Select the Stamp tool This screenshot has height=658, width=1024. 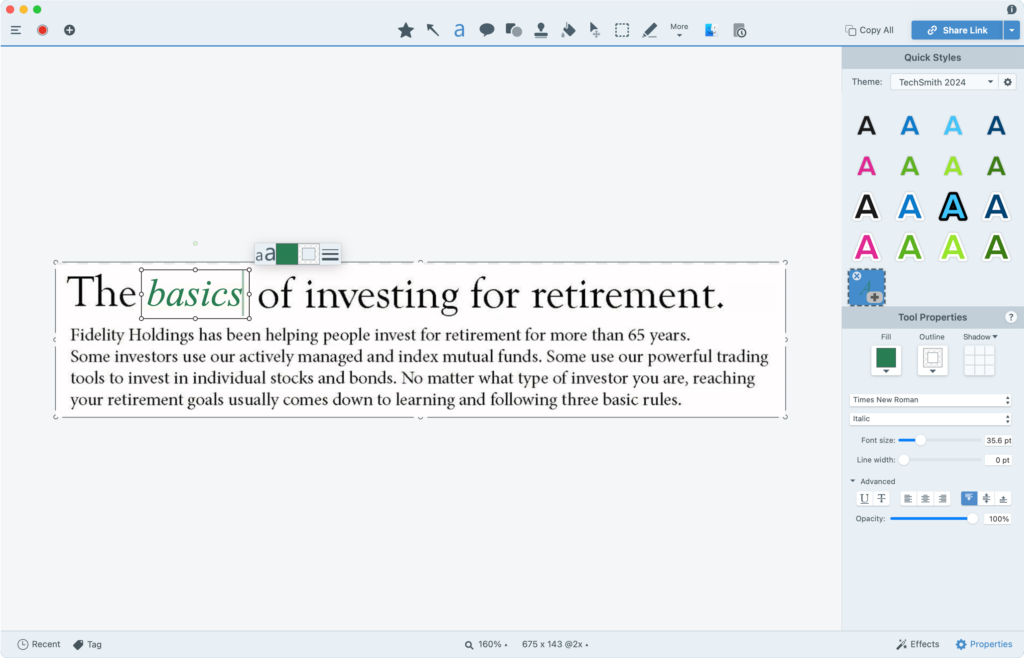tap(541, 30)
